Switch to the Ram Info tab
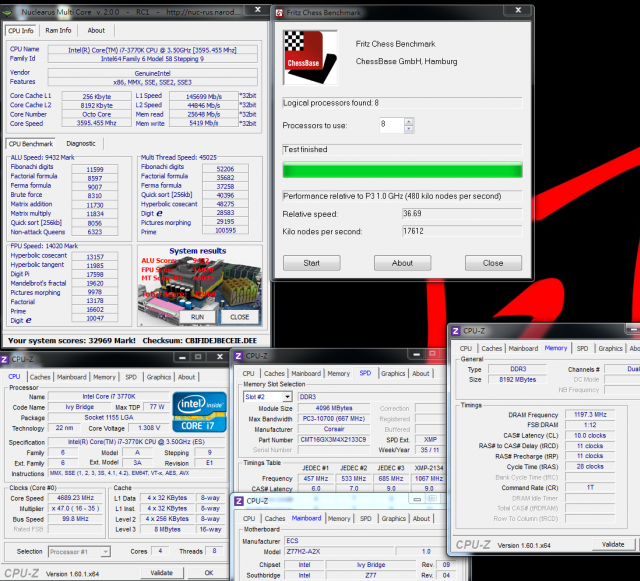The width and height of the screenshot is (640, 581). pyautogui.click(x=58, y=31)
